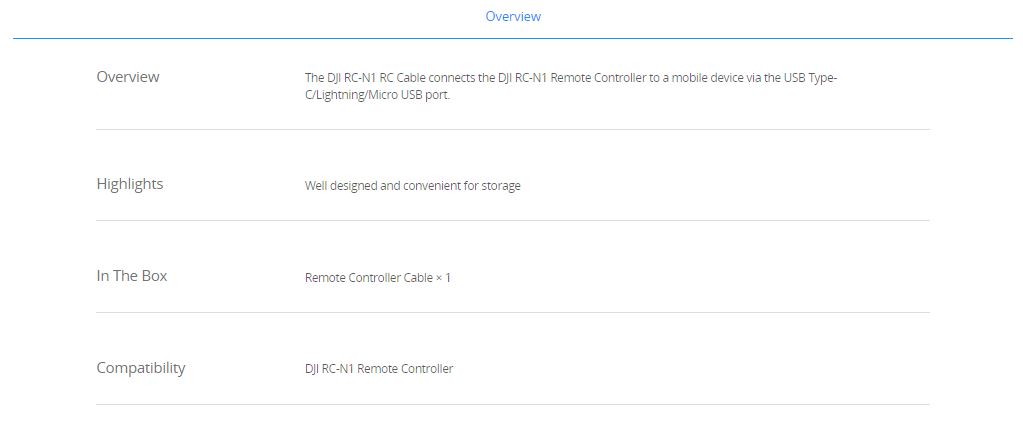
Task: Click divider line below the Overview section
Action: (x=513, y=129)
